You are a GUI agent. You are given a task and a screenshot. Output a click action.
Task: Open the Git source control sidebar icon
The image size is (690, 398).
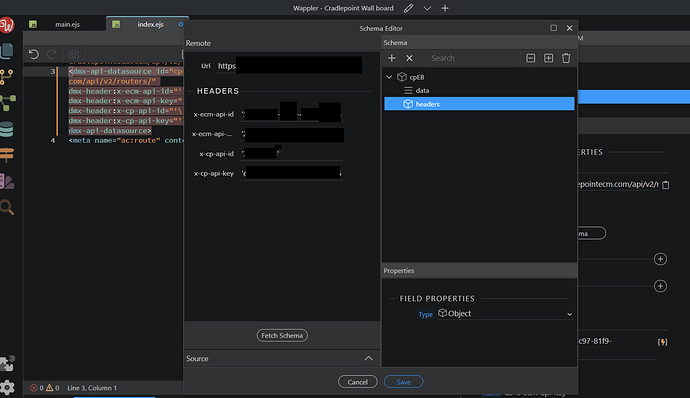click(7, 77)
